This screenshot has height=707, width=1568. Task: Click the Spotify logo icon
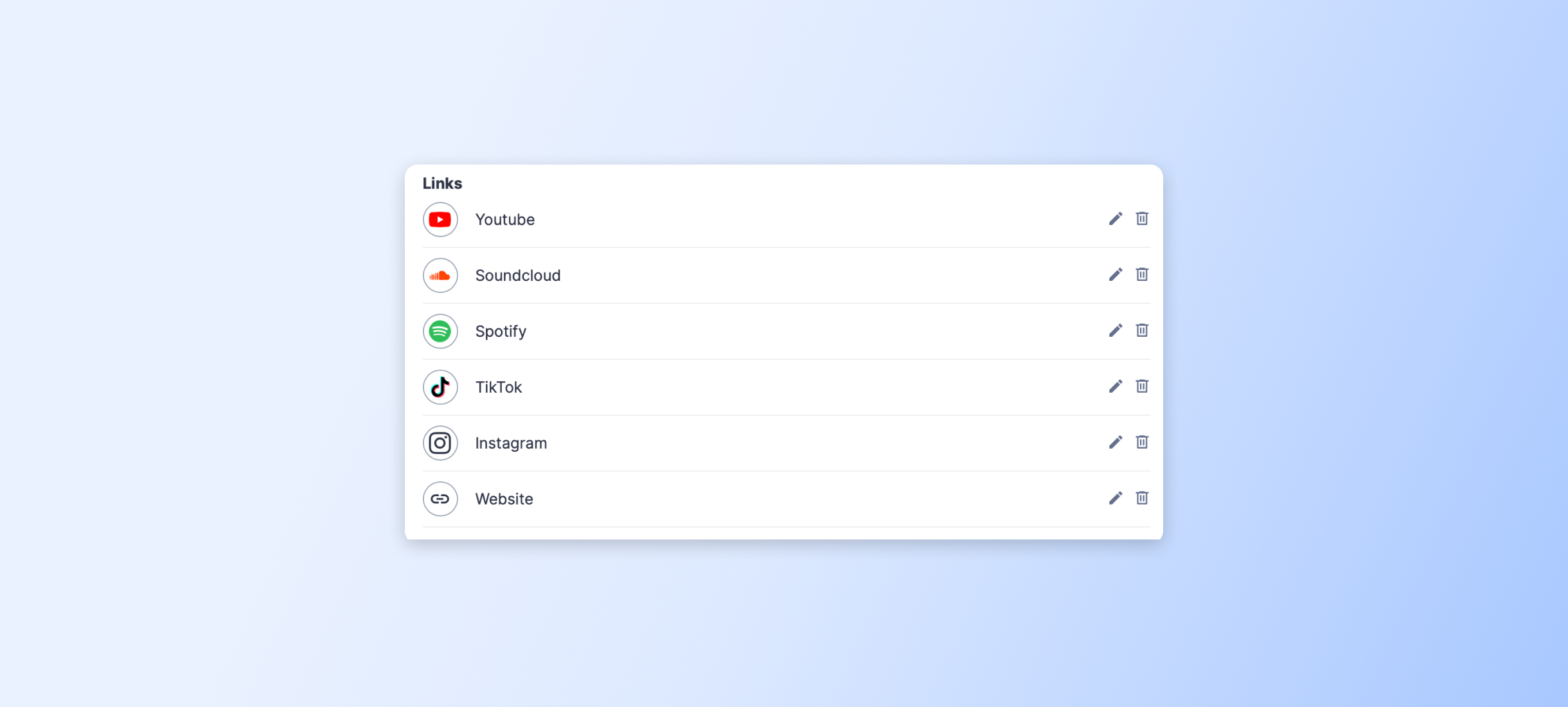(x=440, y=332)
